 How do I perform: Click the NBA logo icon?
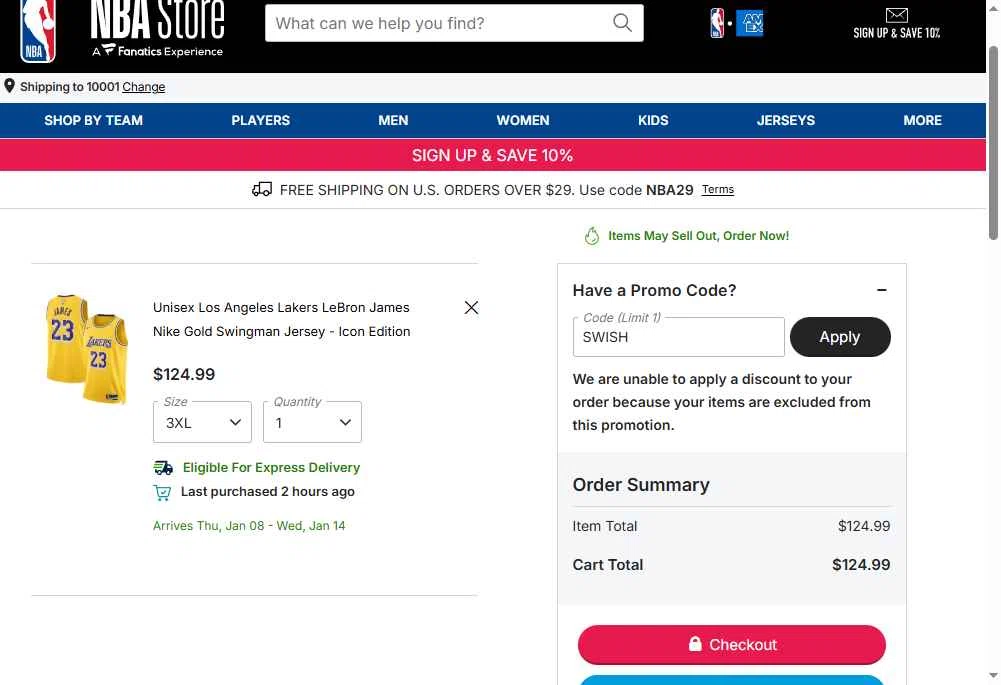pos(38,31)
